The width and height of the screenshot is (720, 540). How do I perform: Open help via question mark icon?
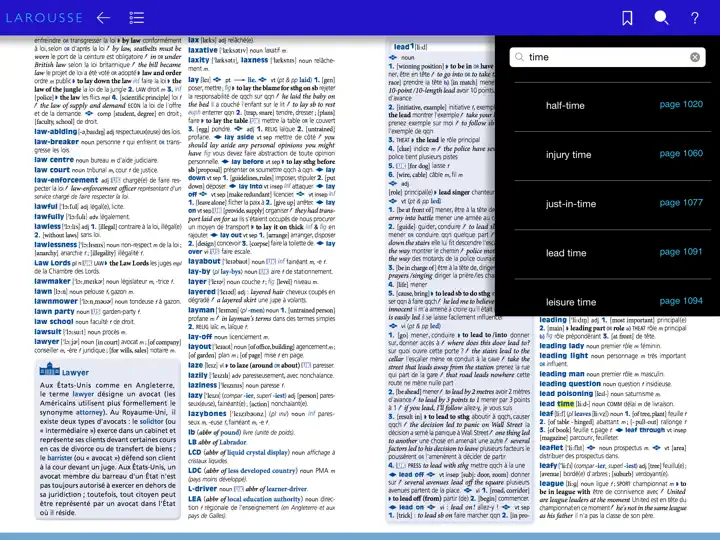(695, 18)
